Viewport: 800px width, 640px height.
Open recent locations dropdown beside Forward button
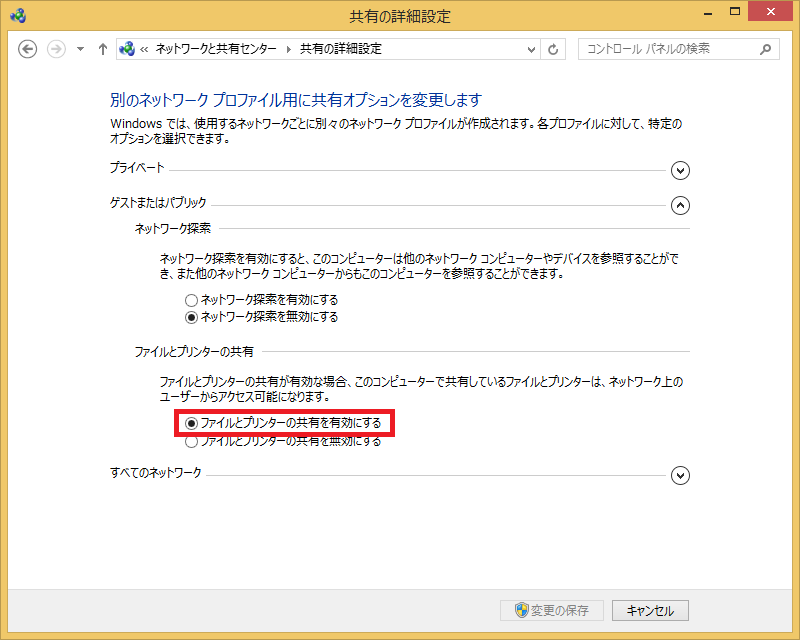80,49
